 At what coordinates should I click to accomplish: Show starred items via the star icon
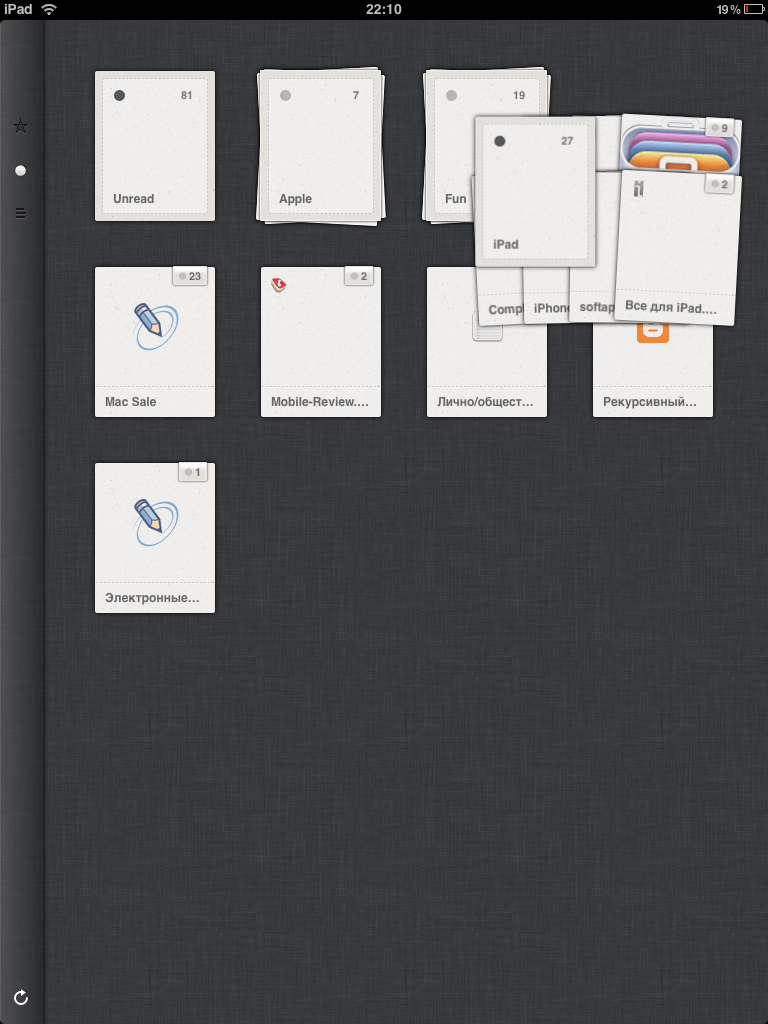point(20,126)
